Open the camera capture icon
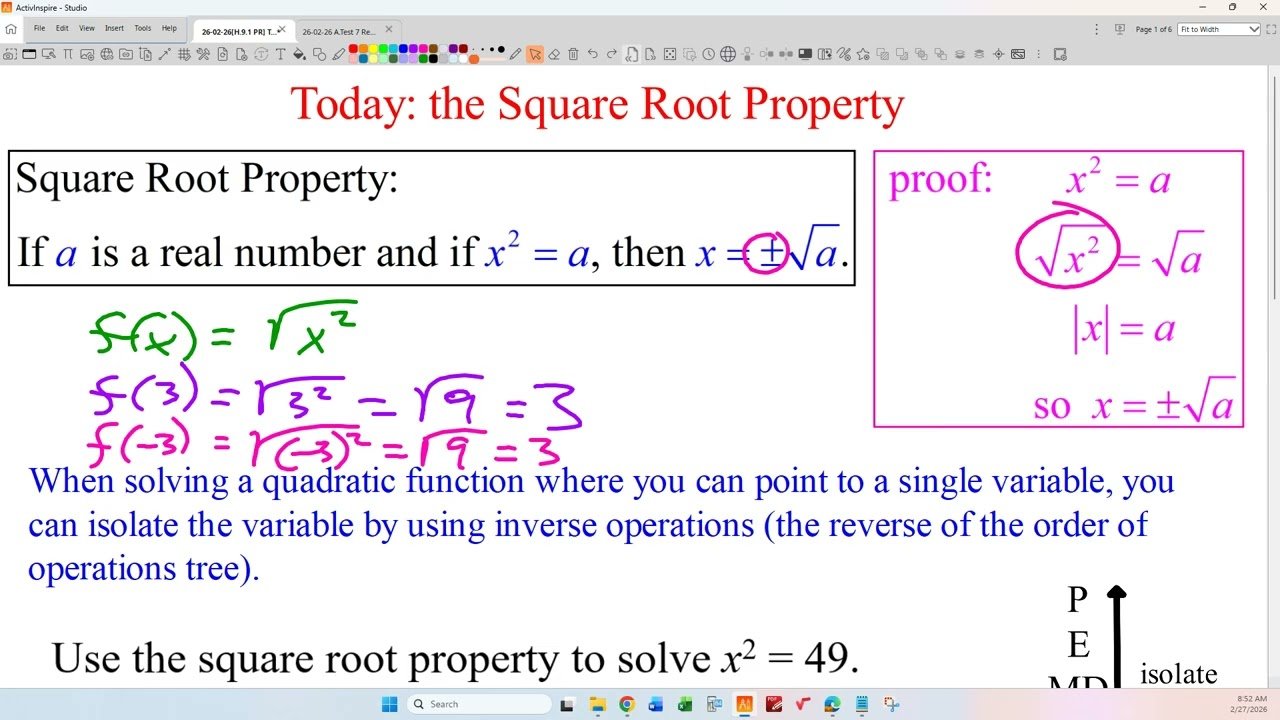Screen dimensions: 1280x720 tap(11, 54)
